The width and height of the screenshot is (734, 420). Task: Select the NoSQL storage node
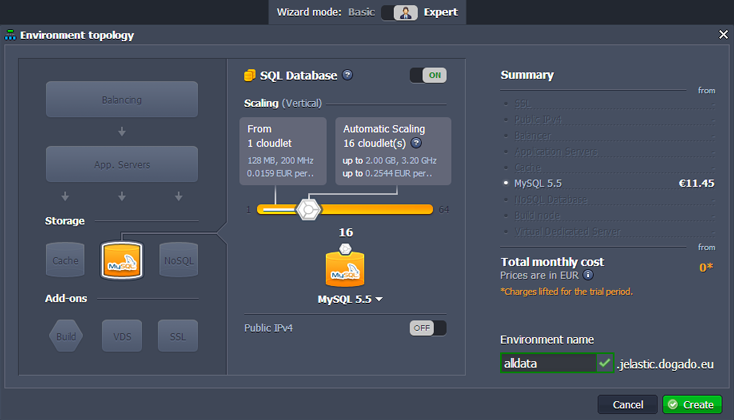click(x=178, y=259)
